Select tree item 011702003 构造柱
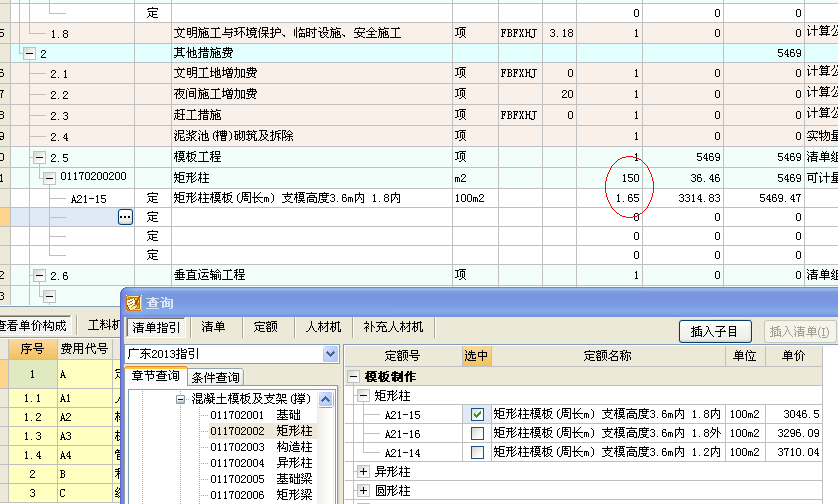Image resolution: width=838 pixels, height=504 pixels. 261,447
